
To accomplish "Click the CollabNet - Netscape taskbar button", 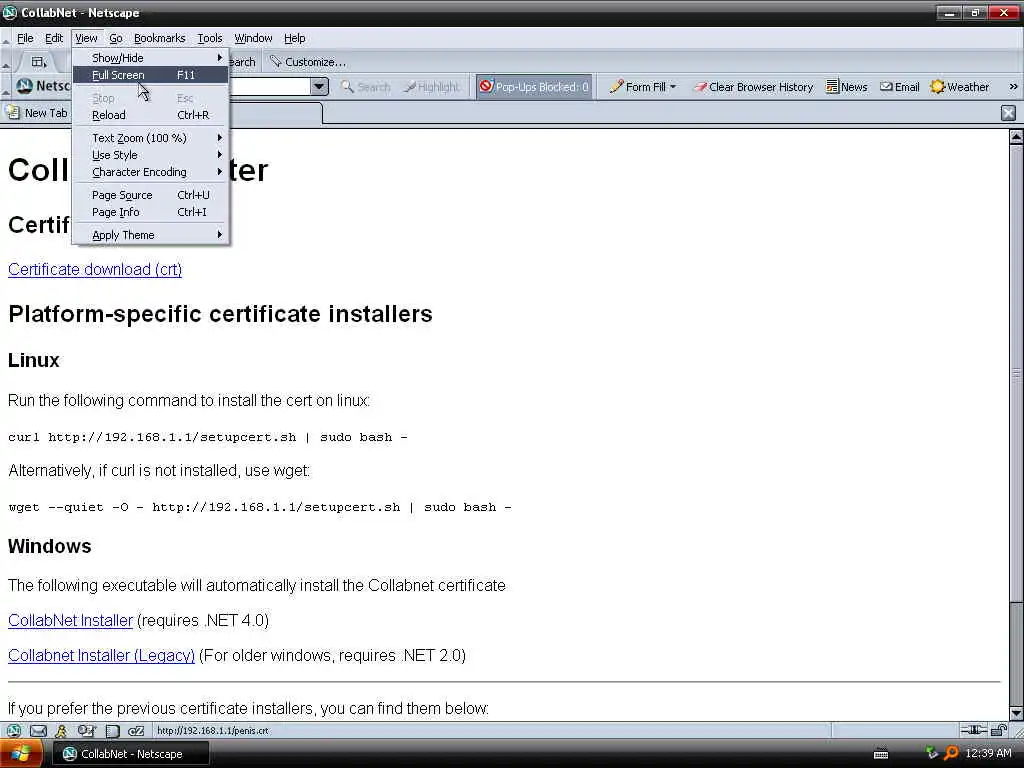I will [131, 754].
